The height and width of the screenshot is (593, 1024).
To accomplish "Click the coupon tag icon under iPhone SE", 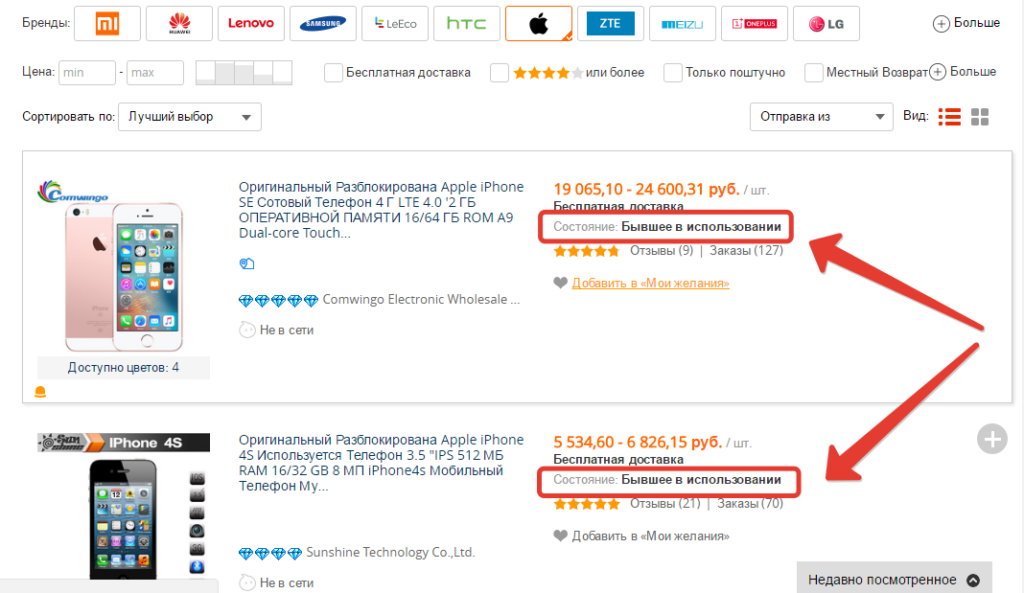I will pos(247,264).
